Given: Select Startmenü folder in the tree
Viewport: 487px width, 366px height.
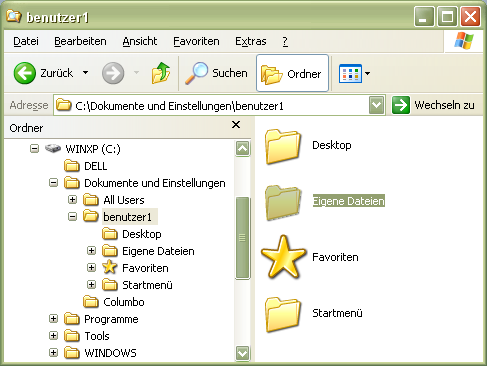Looking at the screenshot, I should [137, 285].
